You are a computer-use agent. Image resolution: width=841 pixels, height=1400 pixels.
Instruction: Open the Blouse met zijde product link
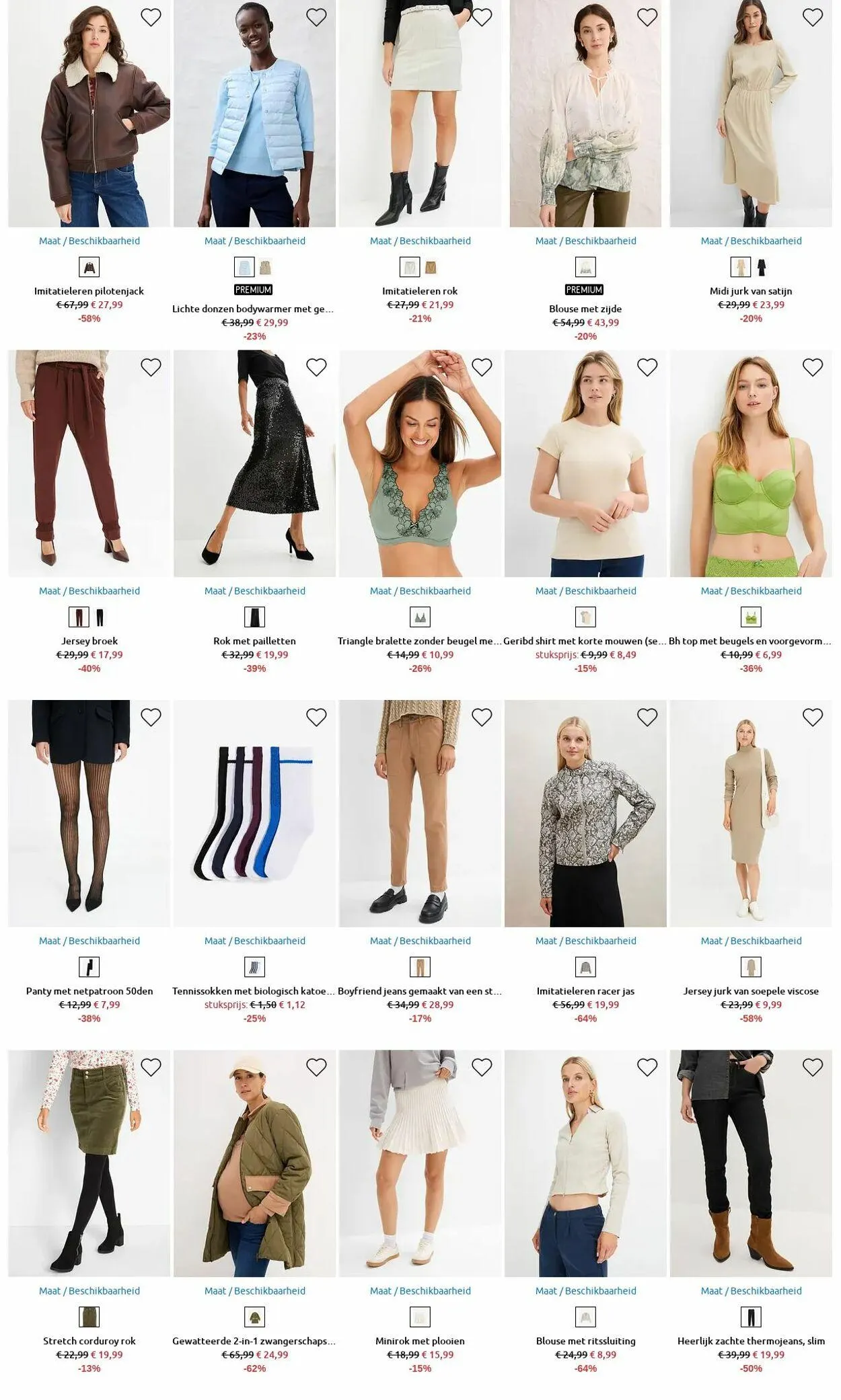585,309
